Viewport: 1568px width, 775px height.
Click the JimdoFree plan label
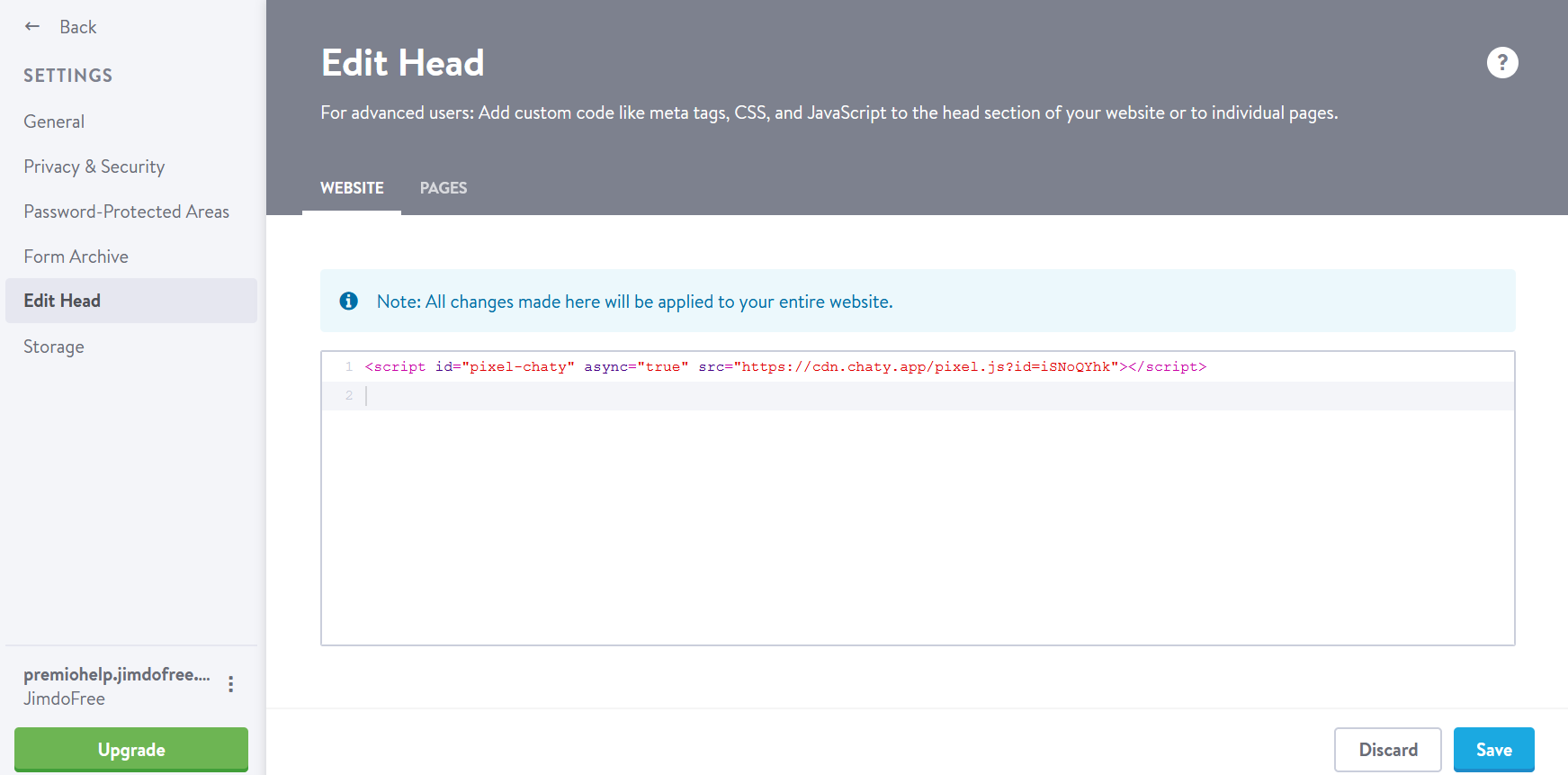coord(65,698)
